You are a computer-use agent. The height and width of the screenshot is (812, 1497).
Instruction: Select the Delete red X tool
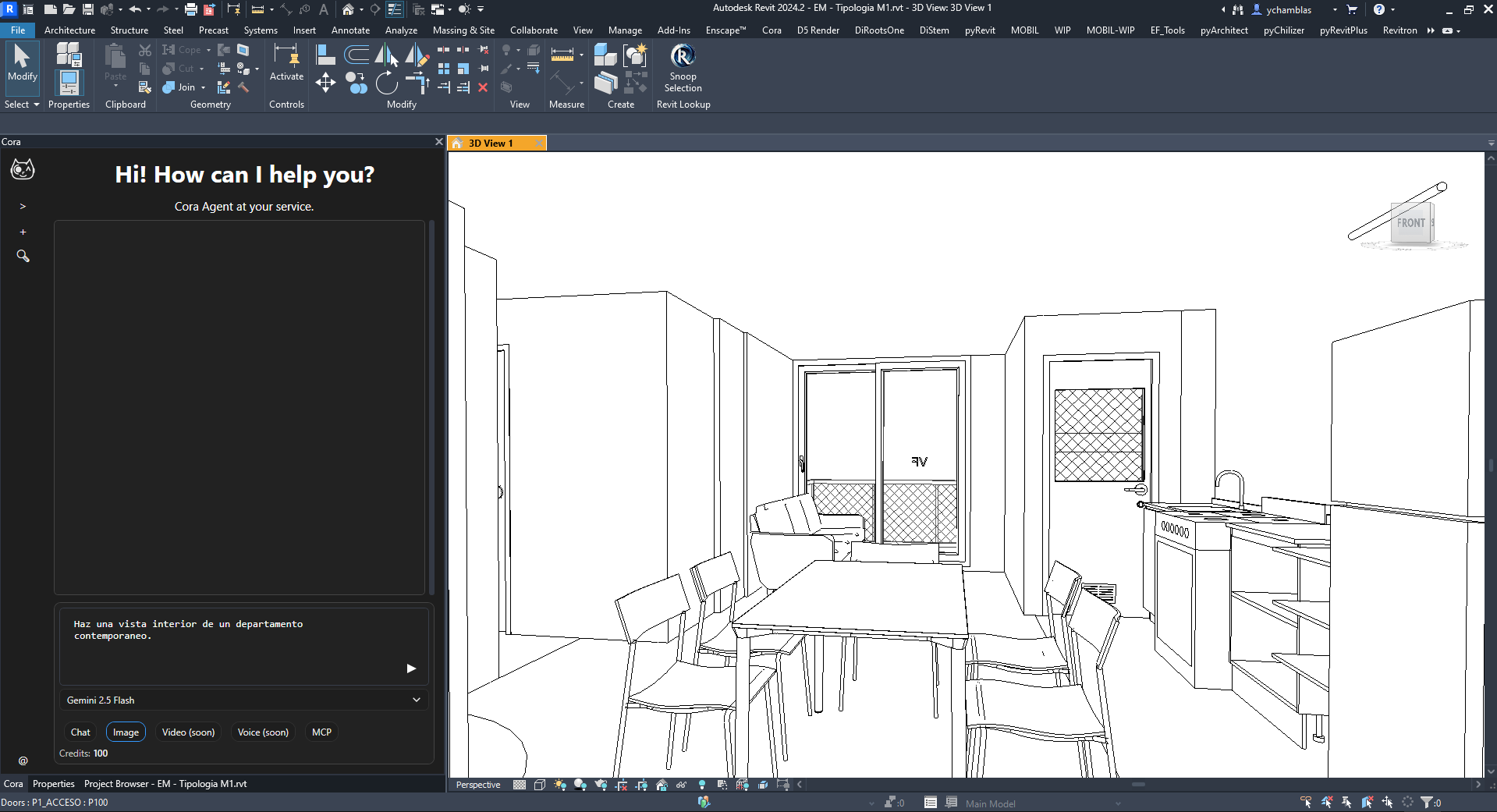[483, 87]
